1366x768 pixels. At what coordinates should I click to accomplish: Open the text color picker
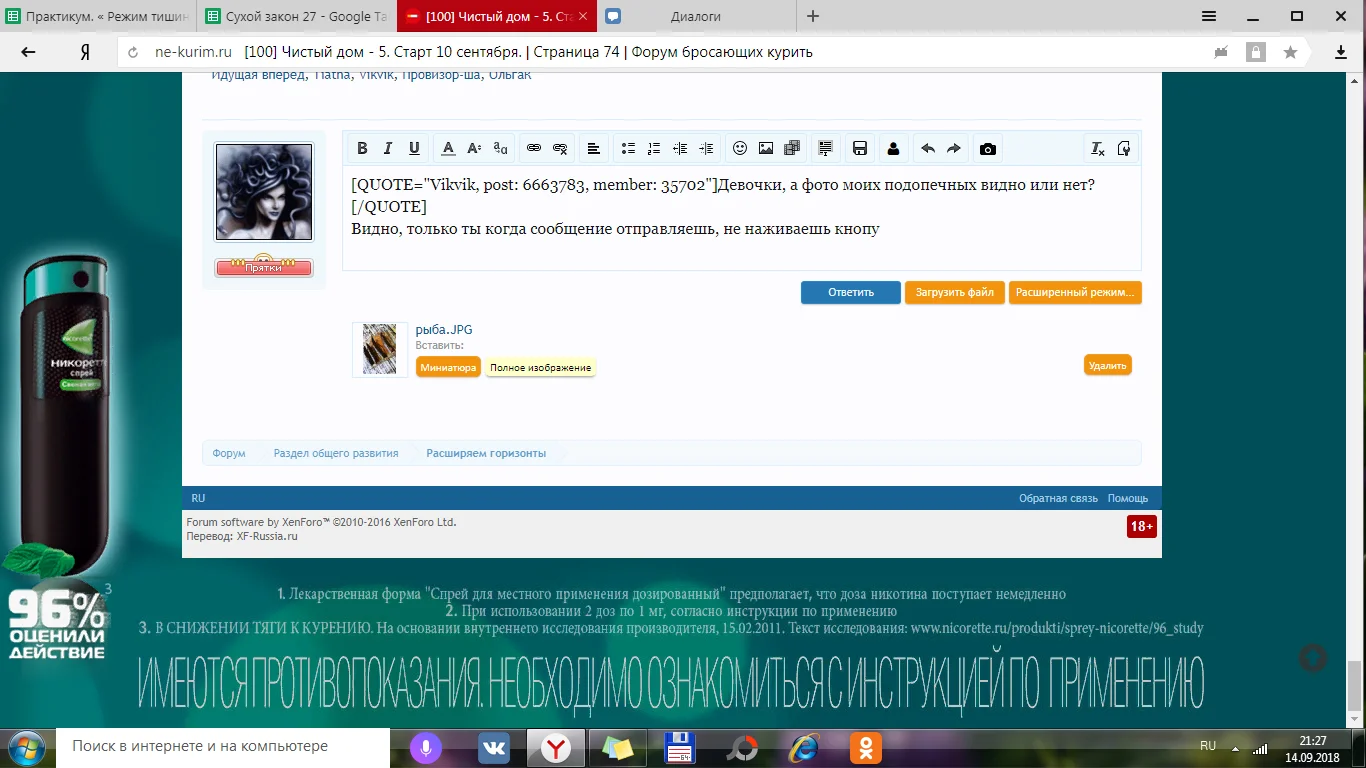click(448, 149)
